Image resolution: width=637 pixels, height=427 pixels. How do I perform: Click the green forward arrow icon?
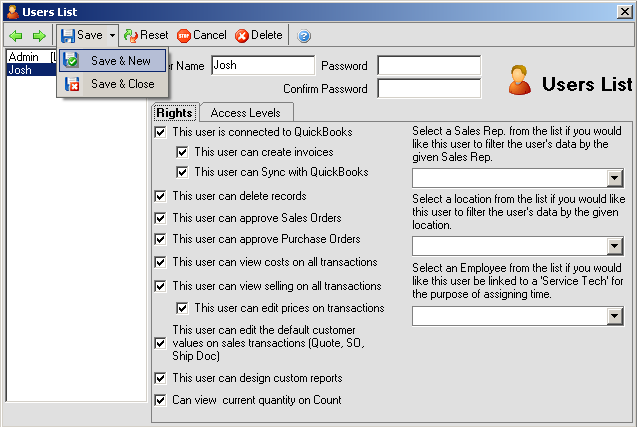point(38,35)
